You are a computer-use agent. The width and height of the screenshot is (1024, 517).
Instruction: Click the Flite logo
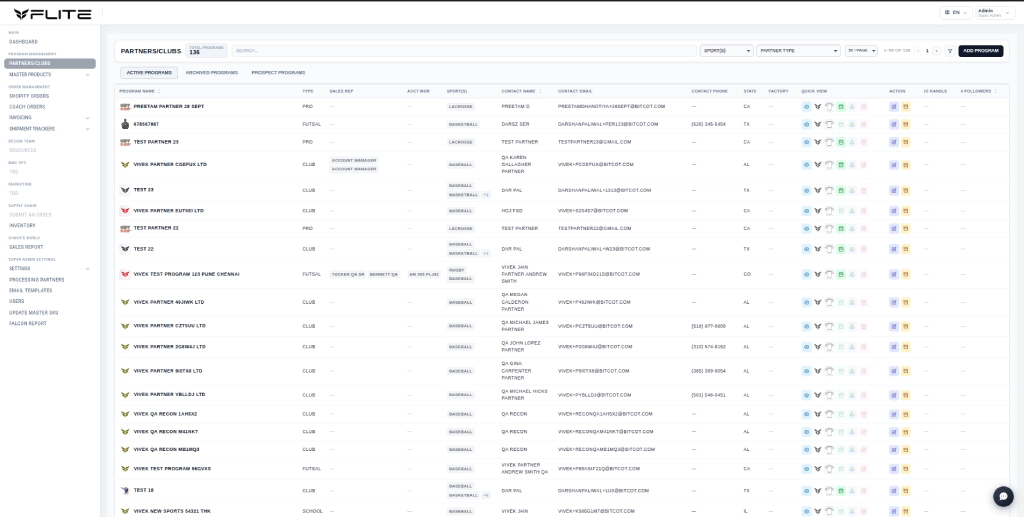point(53,14)
